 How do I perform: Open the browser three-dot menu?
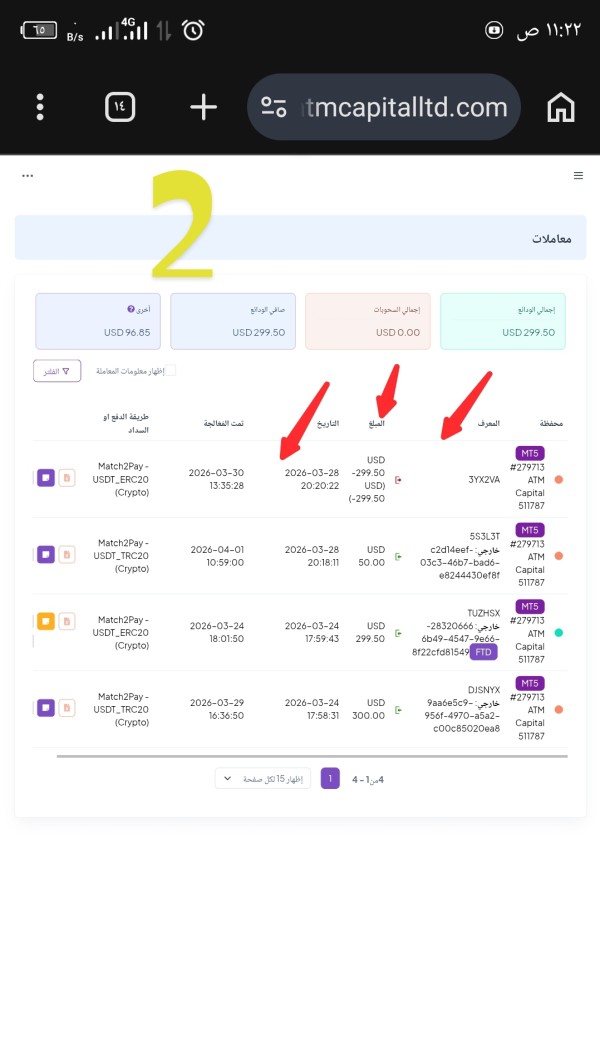tap(40, 108)
